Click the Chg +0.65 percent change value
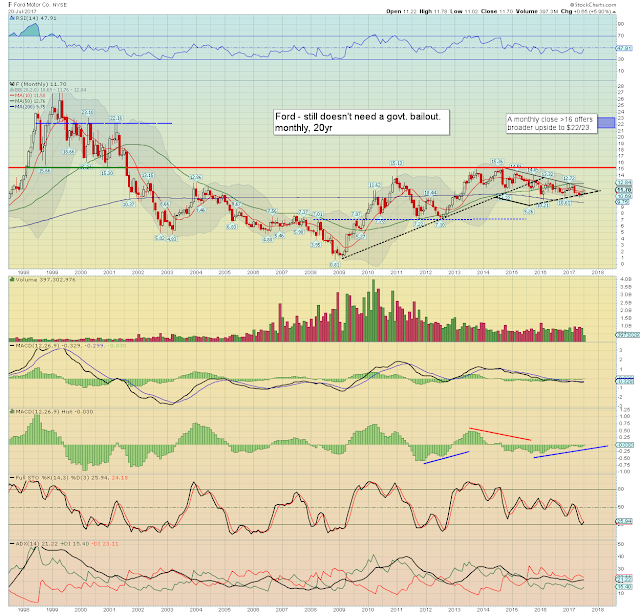Image resolution: width=640 pixels, height=614 pixels. pos(591,11)
